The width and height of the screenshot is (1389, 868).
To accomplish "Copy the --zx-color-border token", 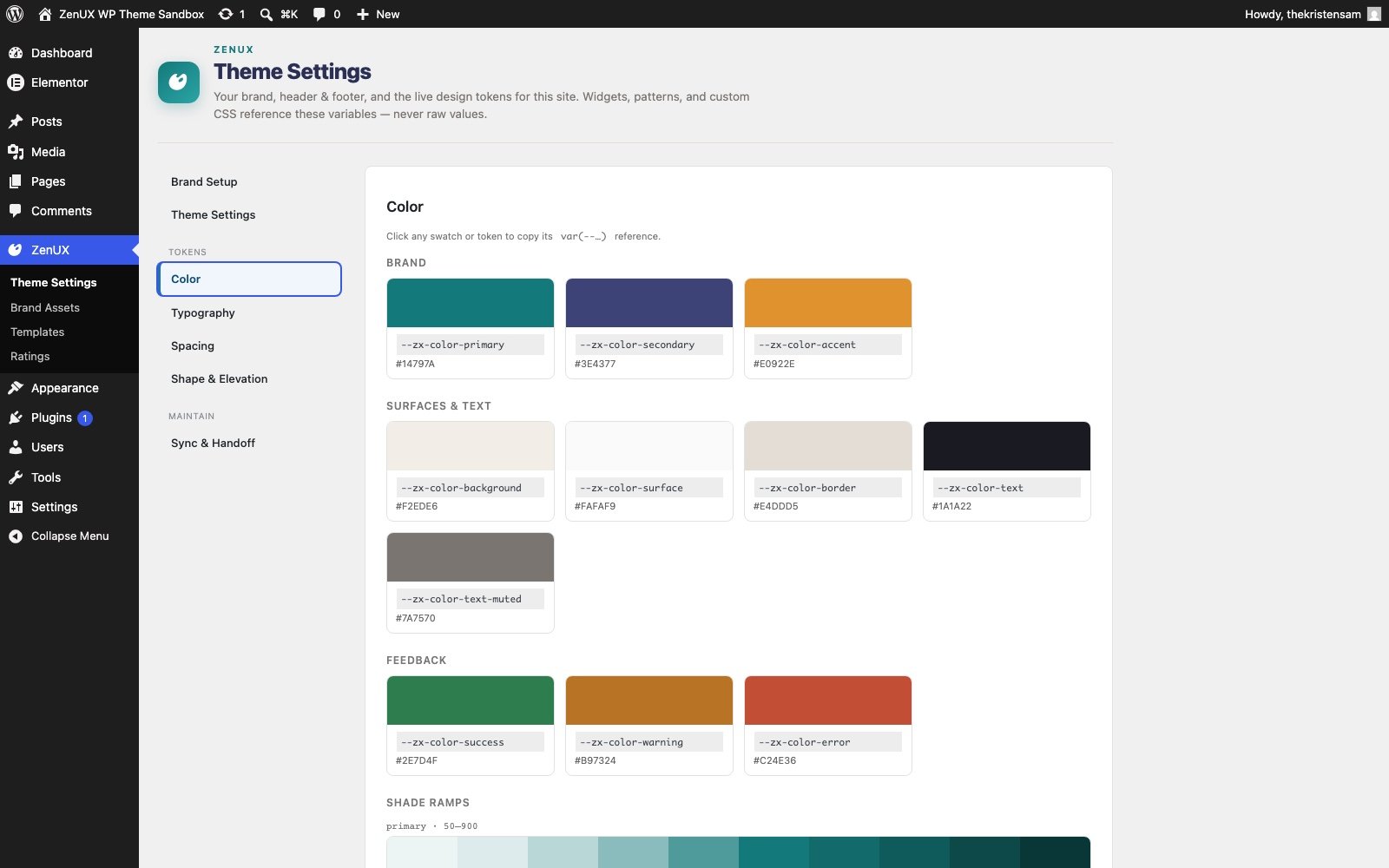I will pos(827,488).
